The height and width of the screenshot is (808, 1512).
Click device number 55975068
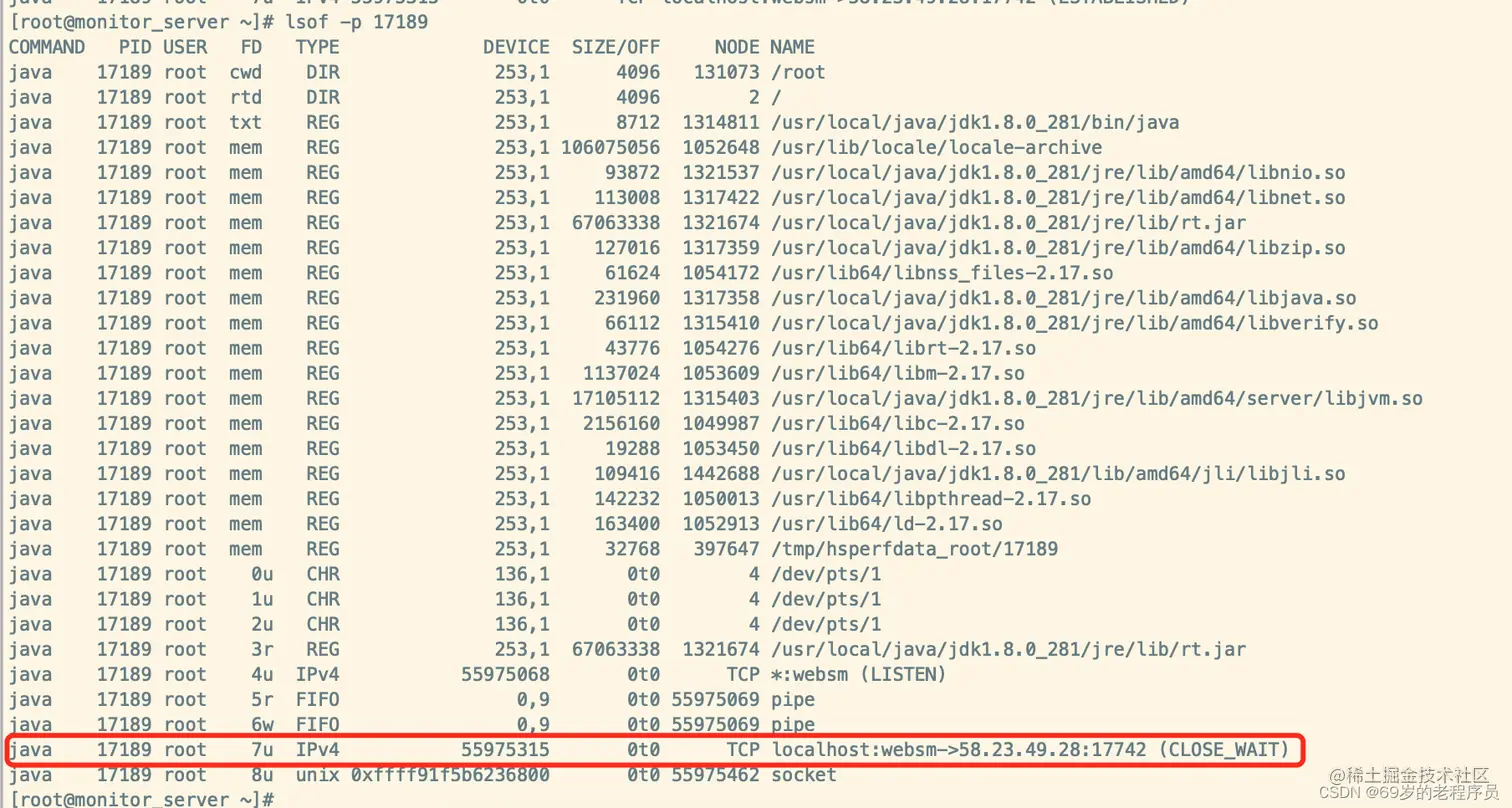(505, 674)
